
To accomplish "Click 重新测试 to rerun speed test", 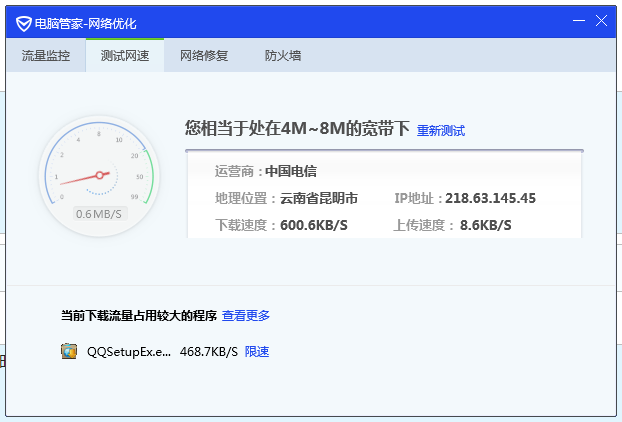I will point(441,131).
